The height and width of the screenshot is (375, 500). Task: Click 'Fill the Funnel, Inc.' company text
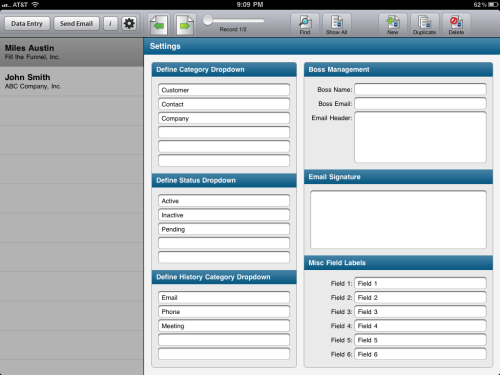[32, 57]
